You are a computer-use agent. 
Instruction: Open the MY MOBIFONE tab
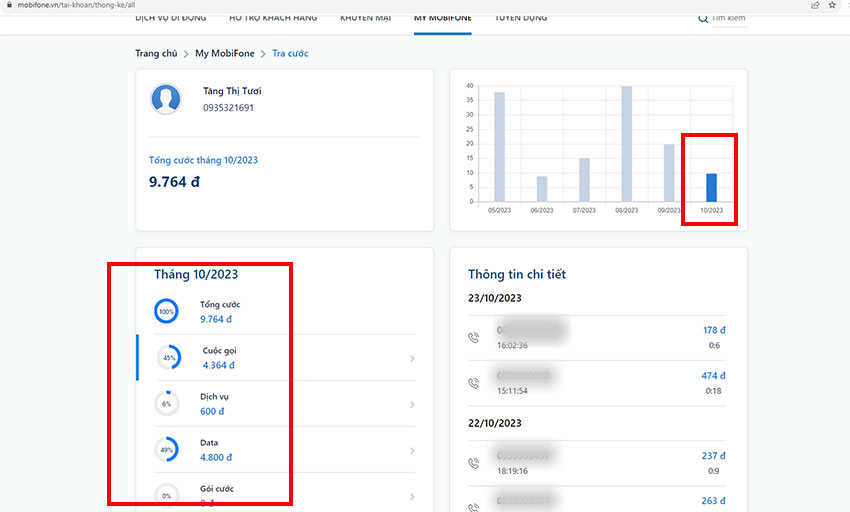coord(442,18)
